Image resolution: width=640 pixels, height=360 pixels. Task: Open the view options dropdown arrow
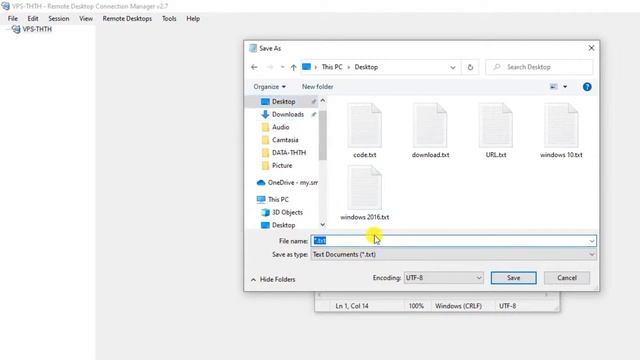coord(565,87)
